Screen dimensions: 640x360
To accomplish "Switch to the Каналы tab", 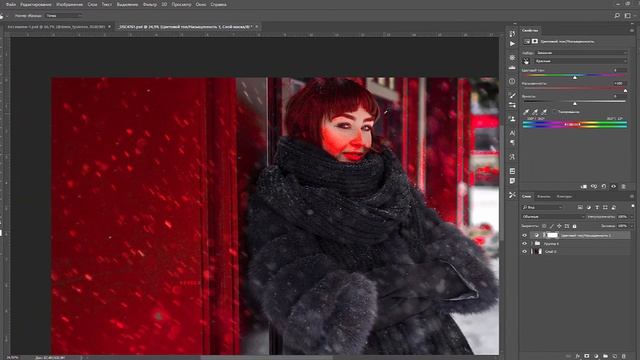I will point(544,197).
